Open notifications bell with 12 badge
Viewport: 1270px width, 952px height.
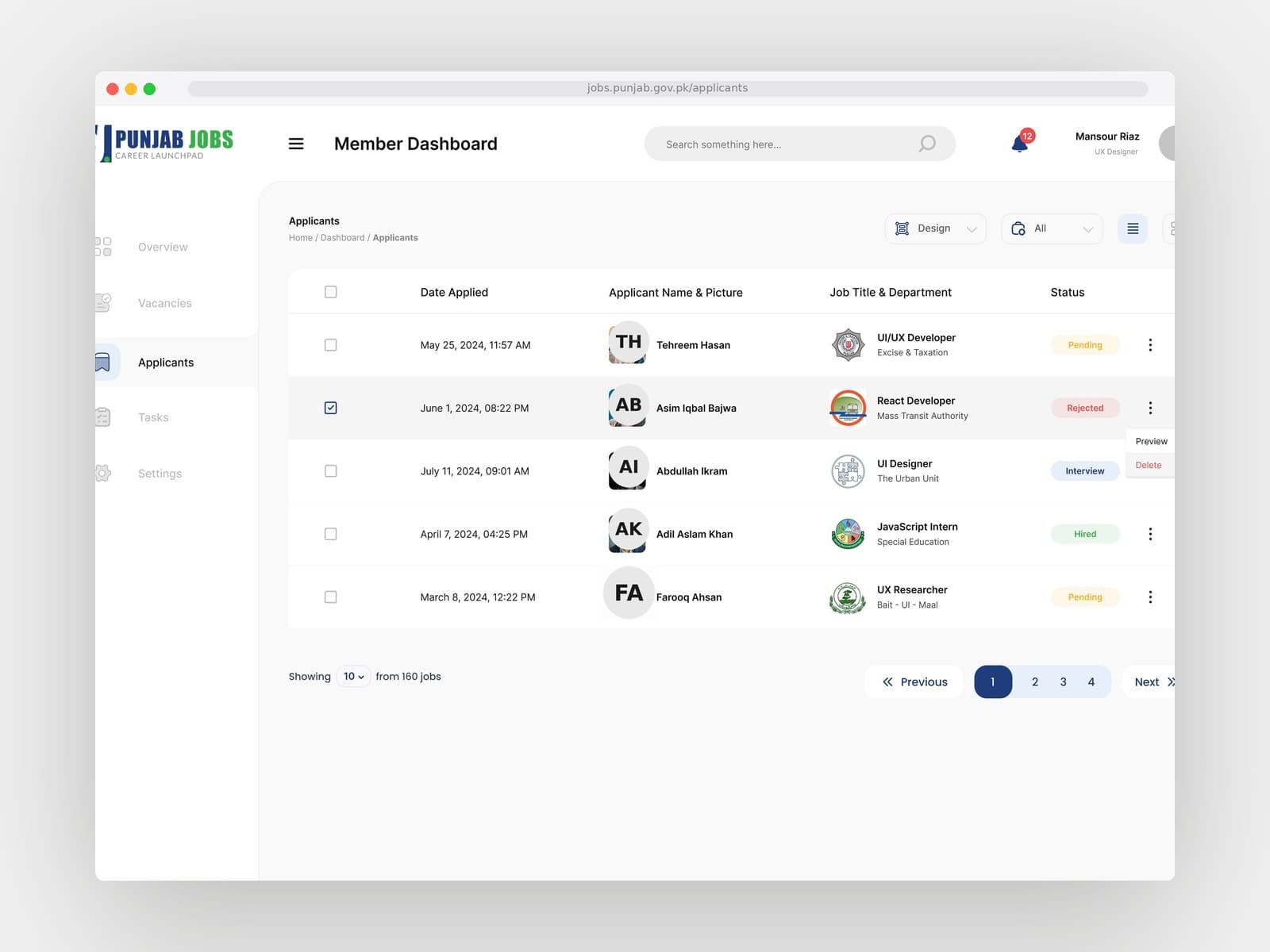point(1022,142)
